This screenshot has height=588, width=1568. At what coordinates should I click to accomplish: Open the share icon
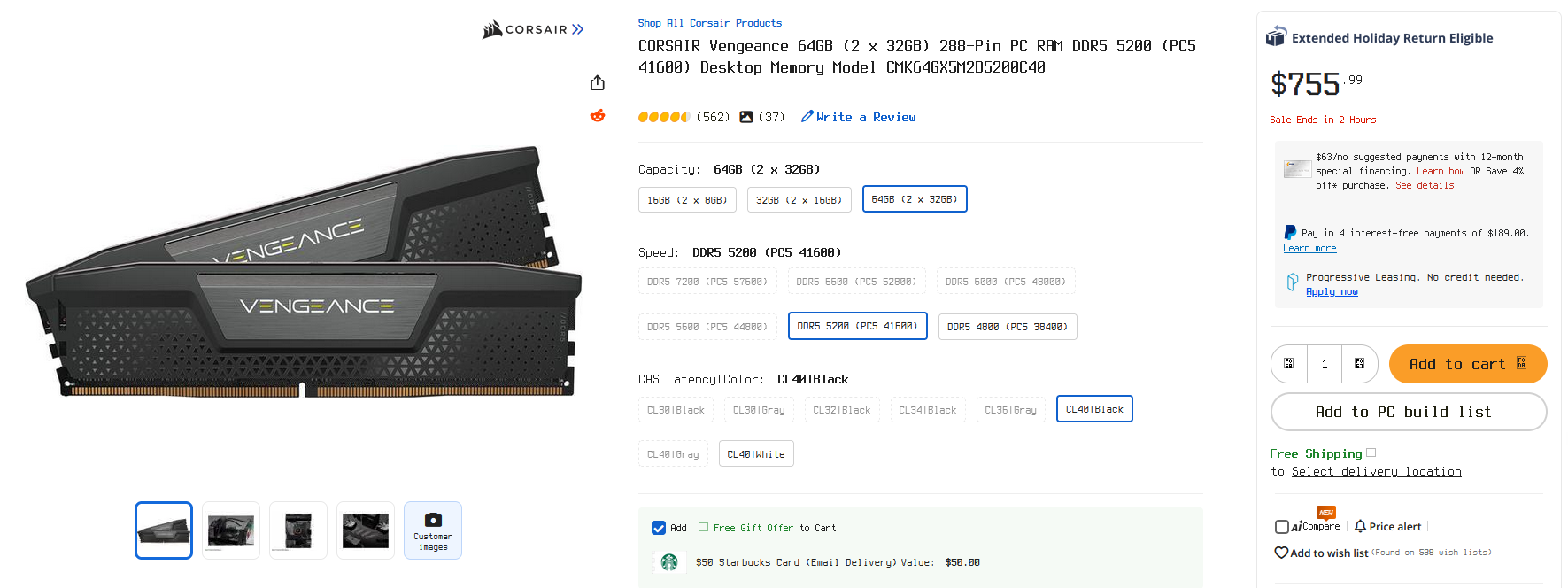point(598,82)
